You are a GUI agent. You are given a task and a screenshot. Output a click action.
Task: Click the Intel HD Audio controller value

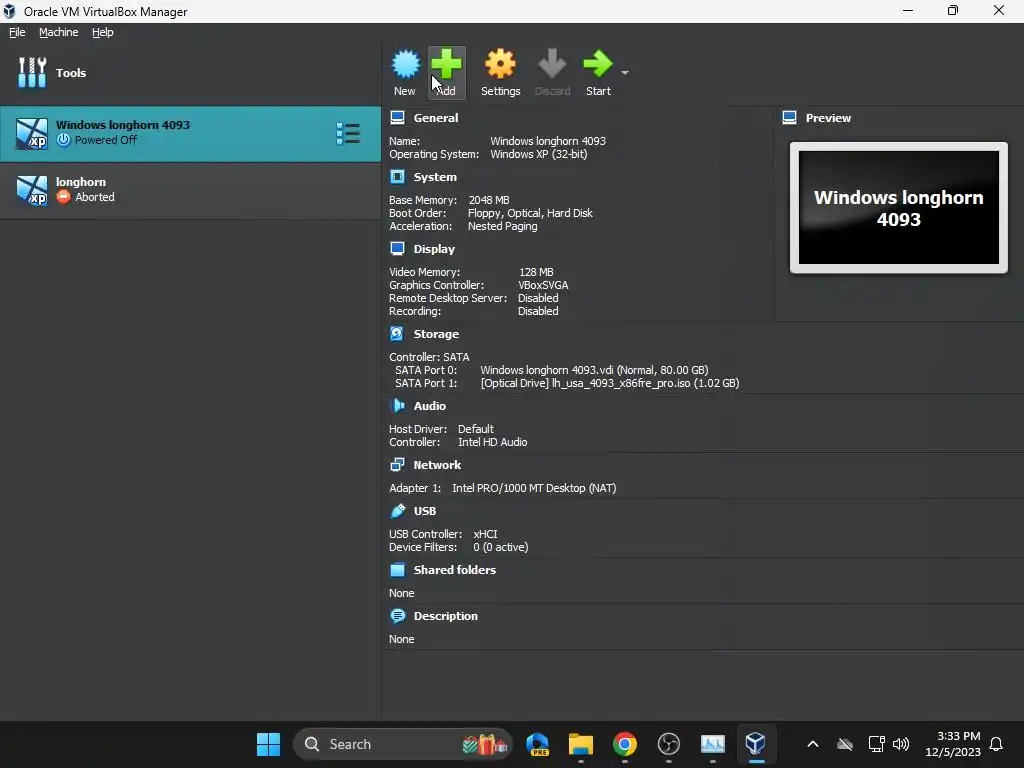(492, 442)
